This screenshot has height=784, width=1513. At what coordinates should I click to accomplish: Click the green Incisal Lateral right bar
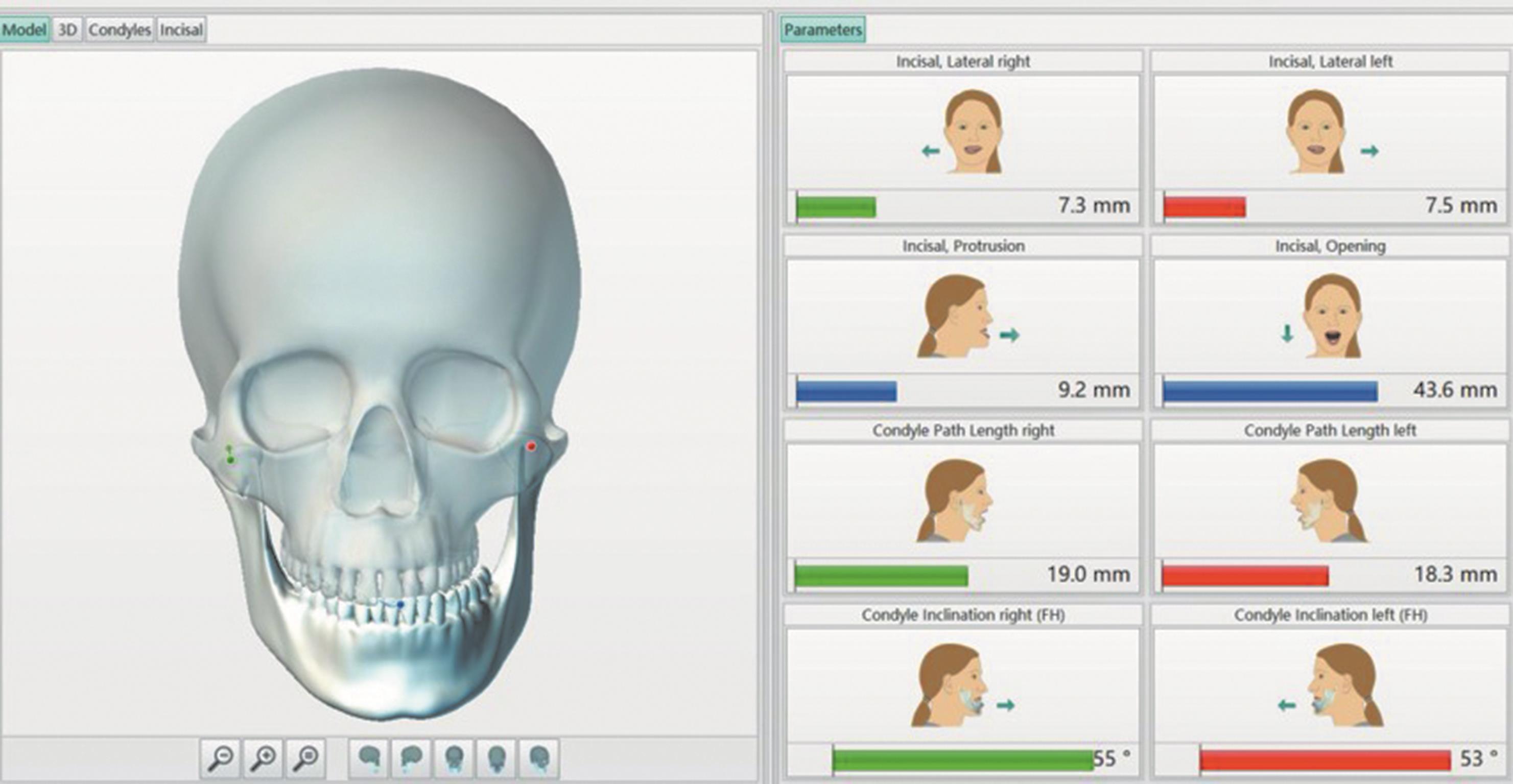[836, 207]
